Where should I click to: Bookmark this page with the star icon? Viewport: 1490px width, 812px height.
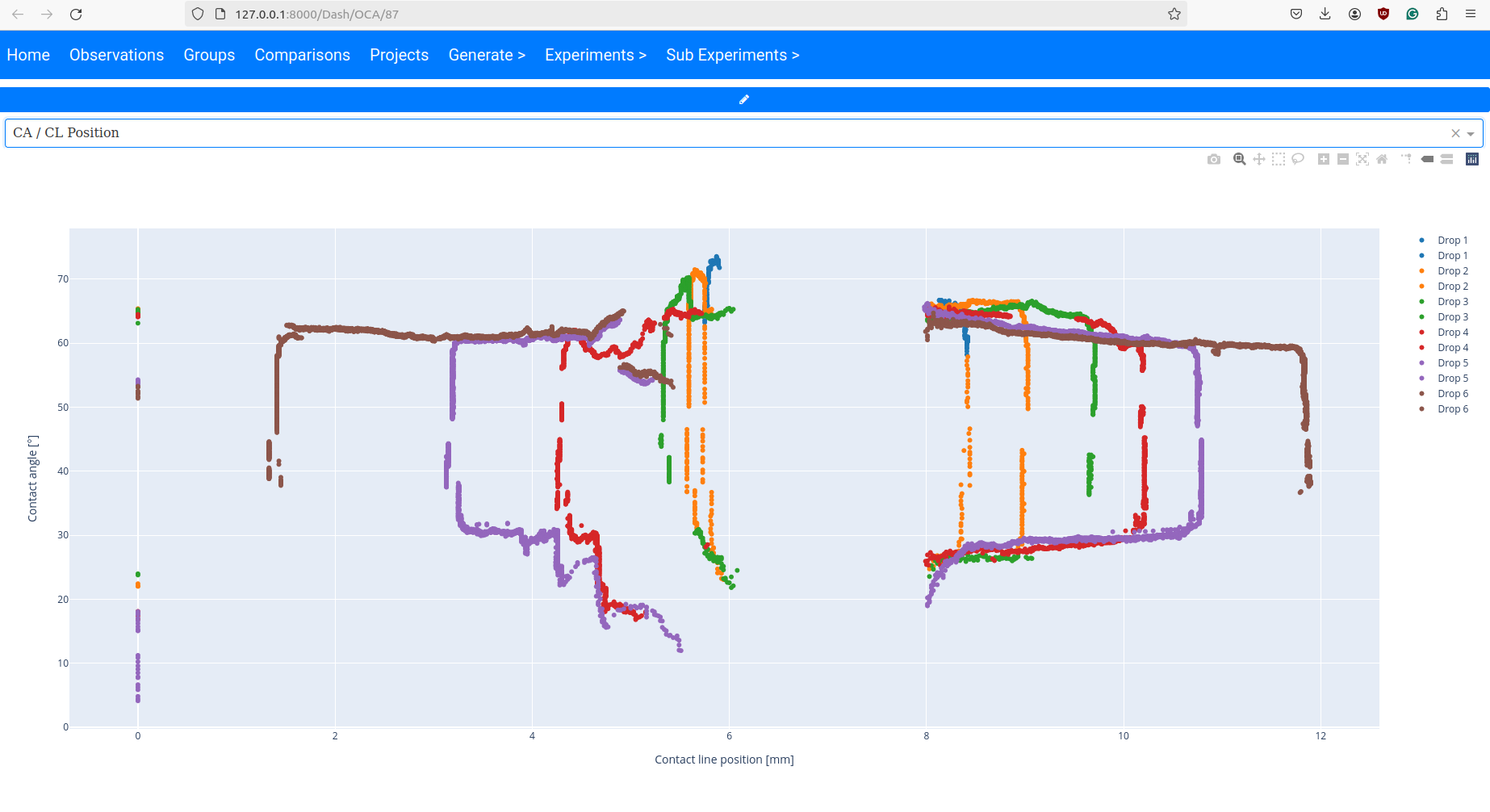(1174, 14)
